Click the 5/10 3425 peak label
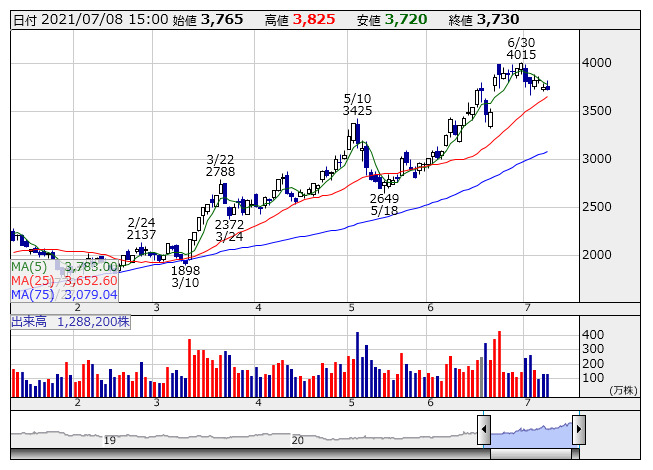Viewport: 653px width, 470px height. 357,105
